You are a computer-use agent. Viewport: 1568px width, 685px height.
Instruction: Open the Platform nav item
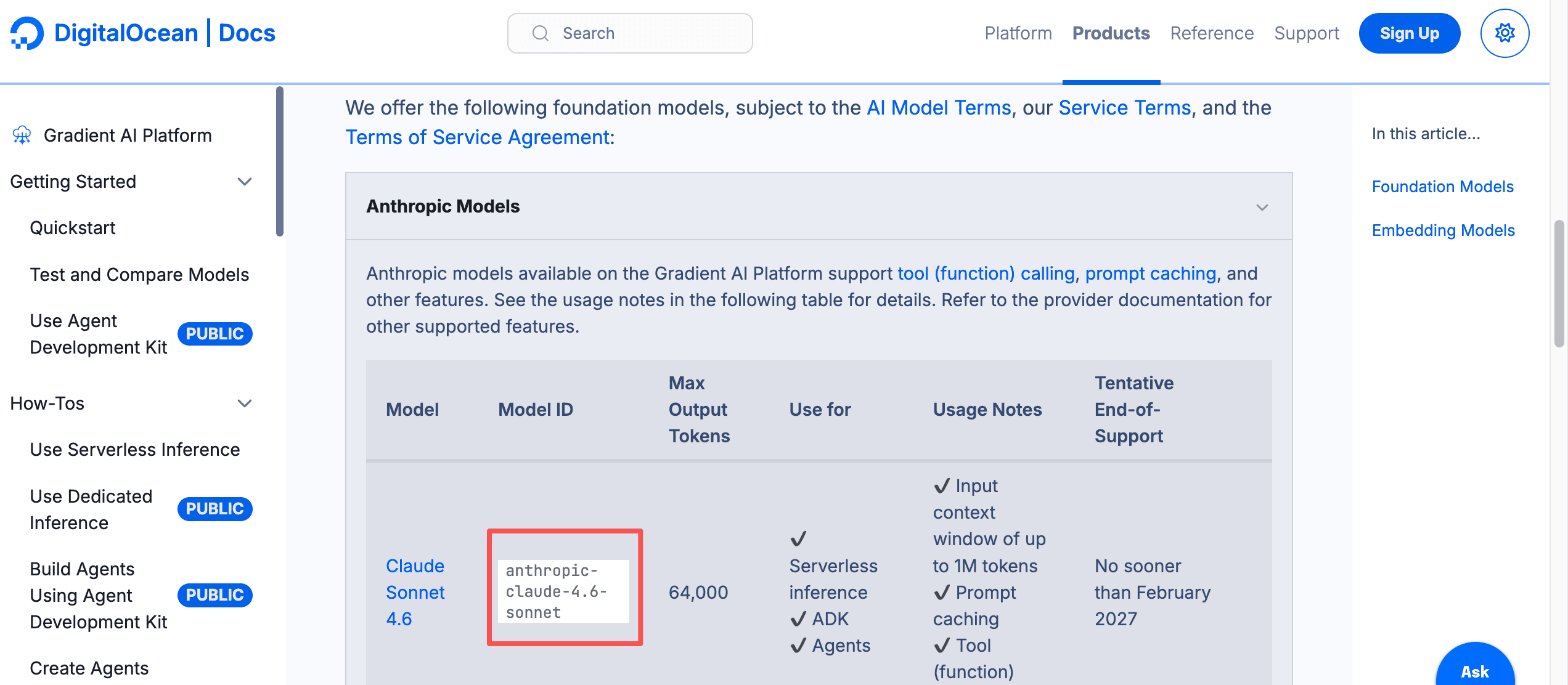click(x=1018, y=33)
